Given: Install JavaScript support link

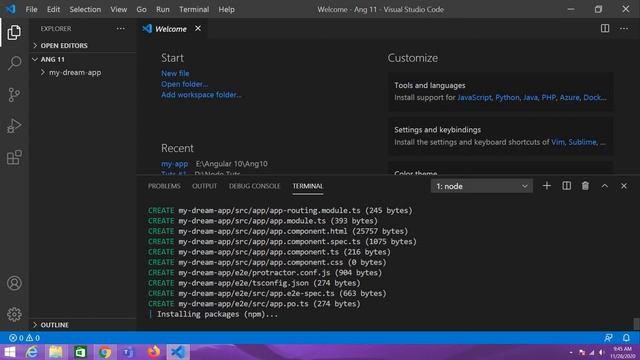Looking at the screenshot, I should pyautogui.click(x=474, y=98).
